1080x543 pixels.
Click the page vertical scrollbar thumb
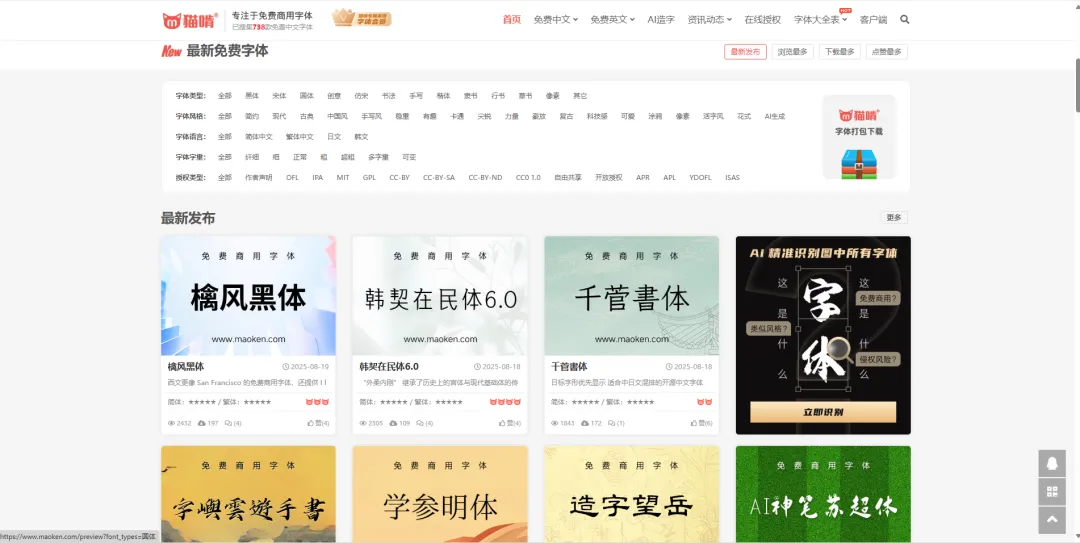coord(1076,84)
